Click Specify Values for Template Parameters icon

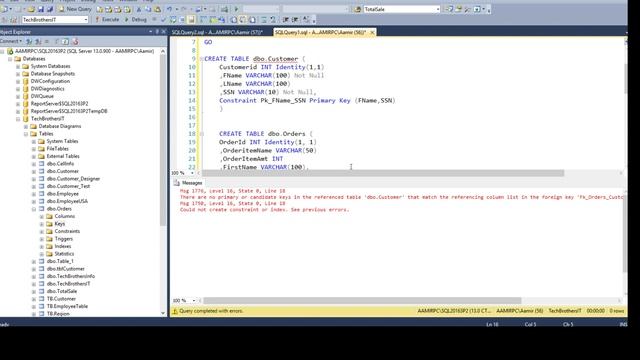tap(306, 20)
